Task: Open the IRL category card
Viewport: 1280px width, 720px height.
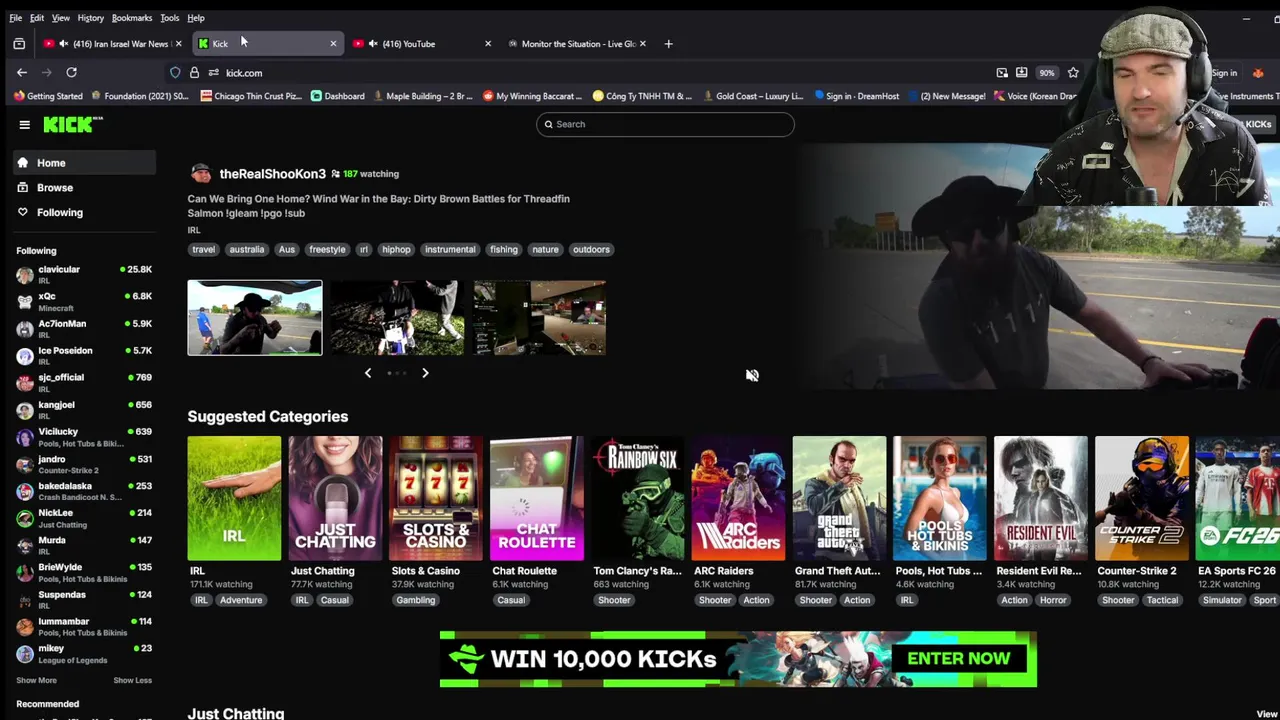Action: 234,498
